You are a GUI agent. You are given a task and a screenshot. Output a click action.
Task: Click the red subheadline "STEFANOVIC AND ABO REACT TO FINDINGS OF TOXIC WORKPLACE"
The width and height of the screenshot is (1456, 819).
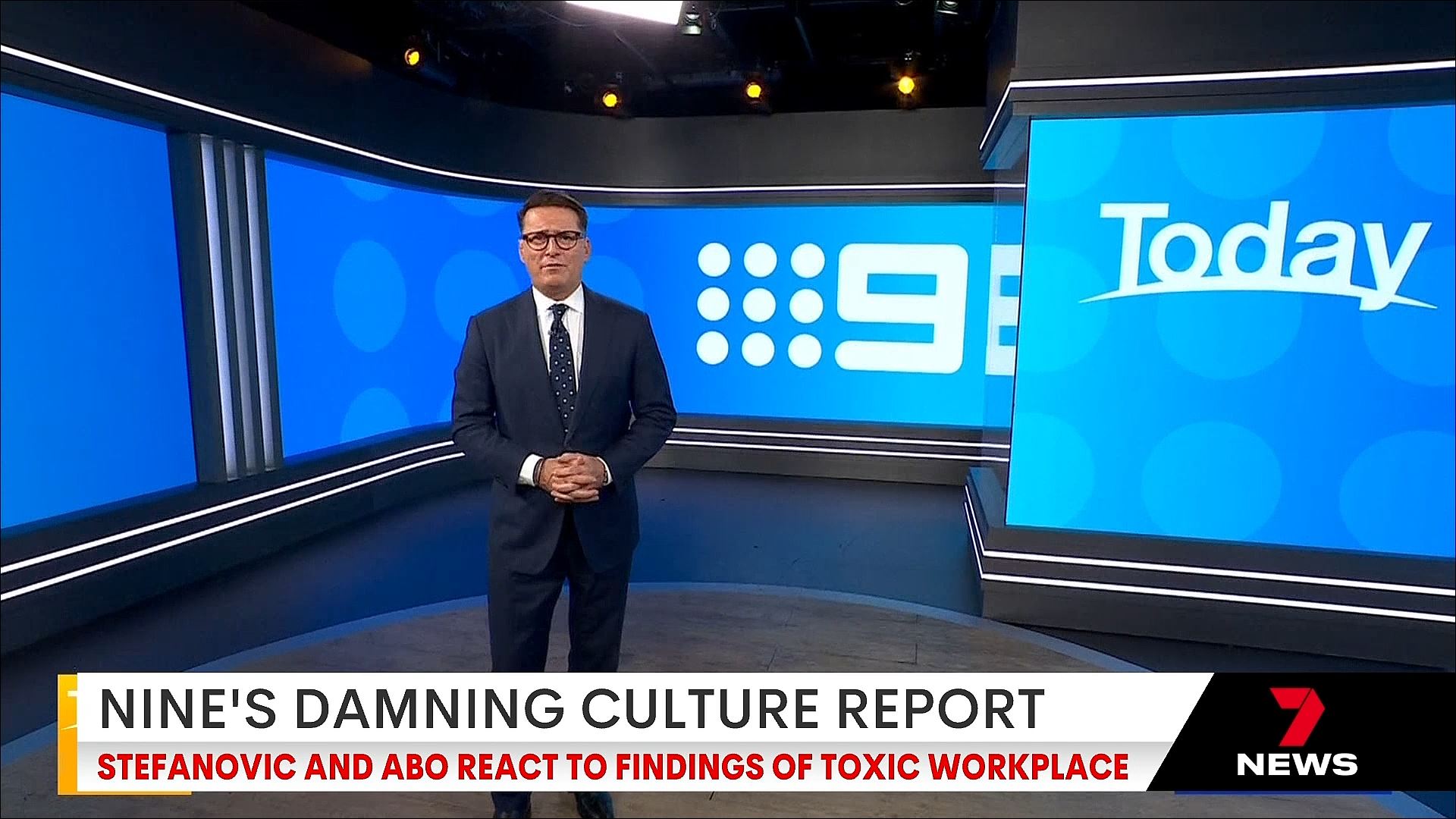click(x=613, y=767)
